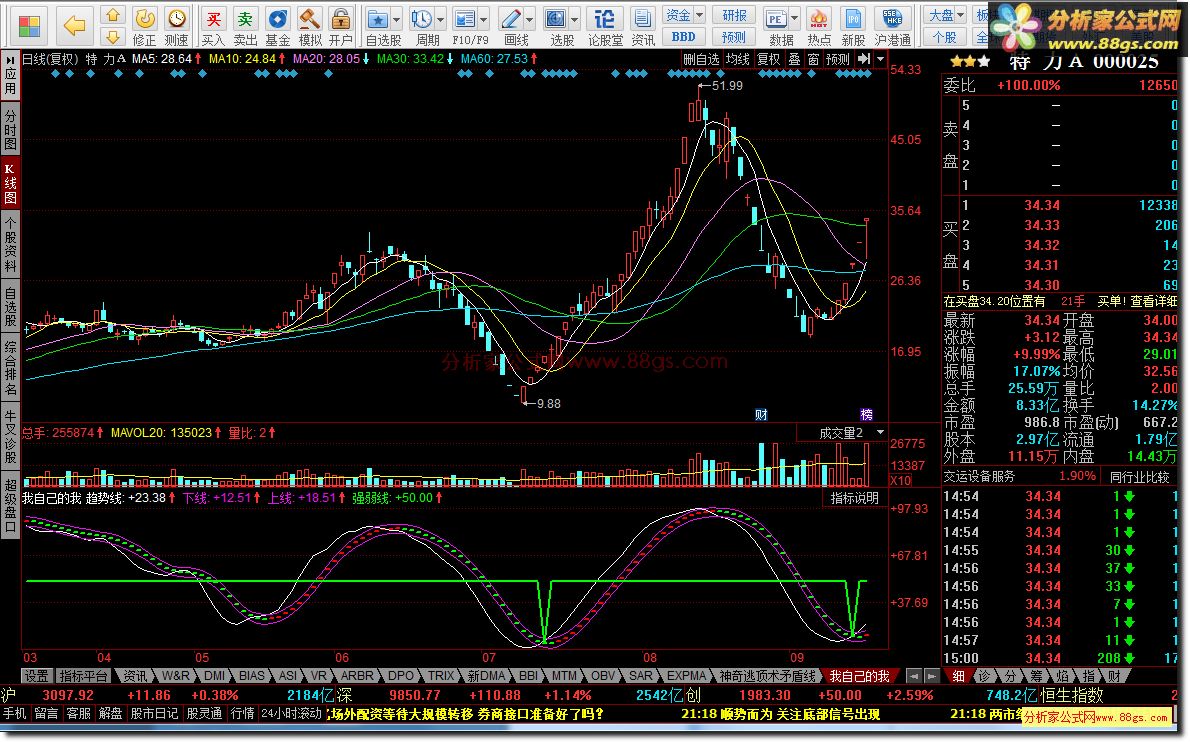Switch to the EXPMA indicator tab

pos(686,675)
